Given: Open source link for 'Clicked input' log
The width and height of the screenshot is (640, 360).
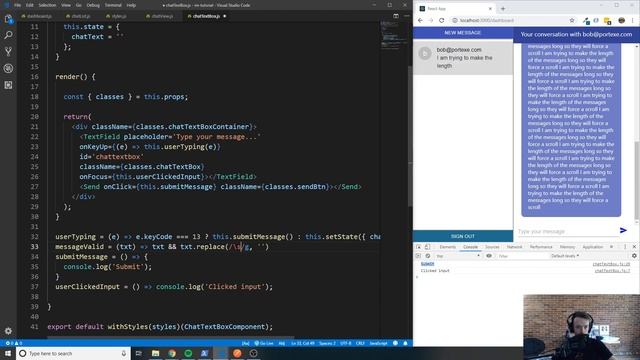Looking at the screenshot, I should coord(612,271).
